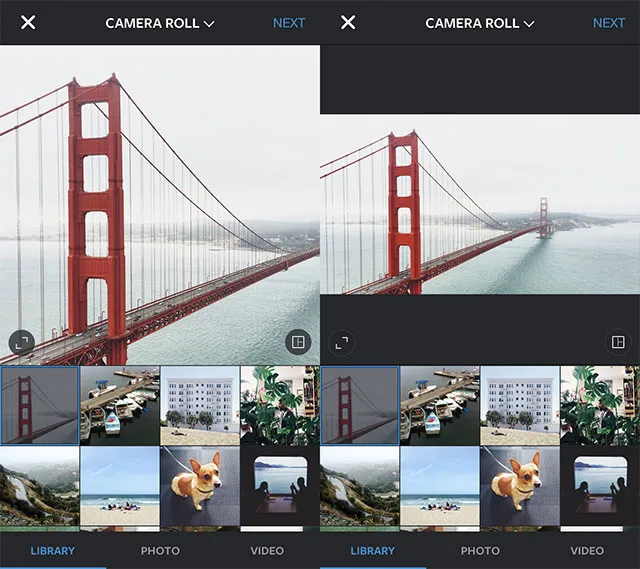Image resolution: width=640 pixels, height=569 pixels.
Task: Choose the coastal road thumbnail on left screen
Action: point(39,486)
